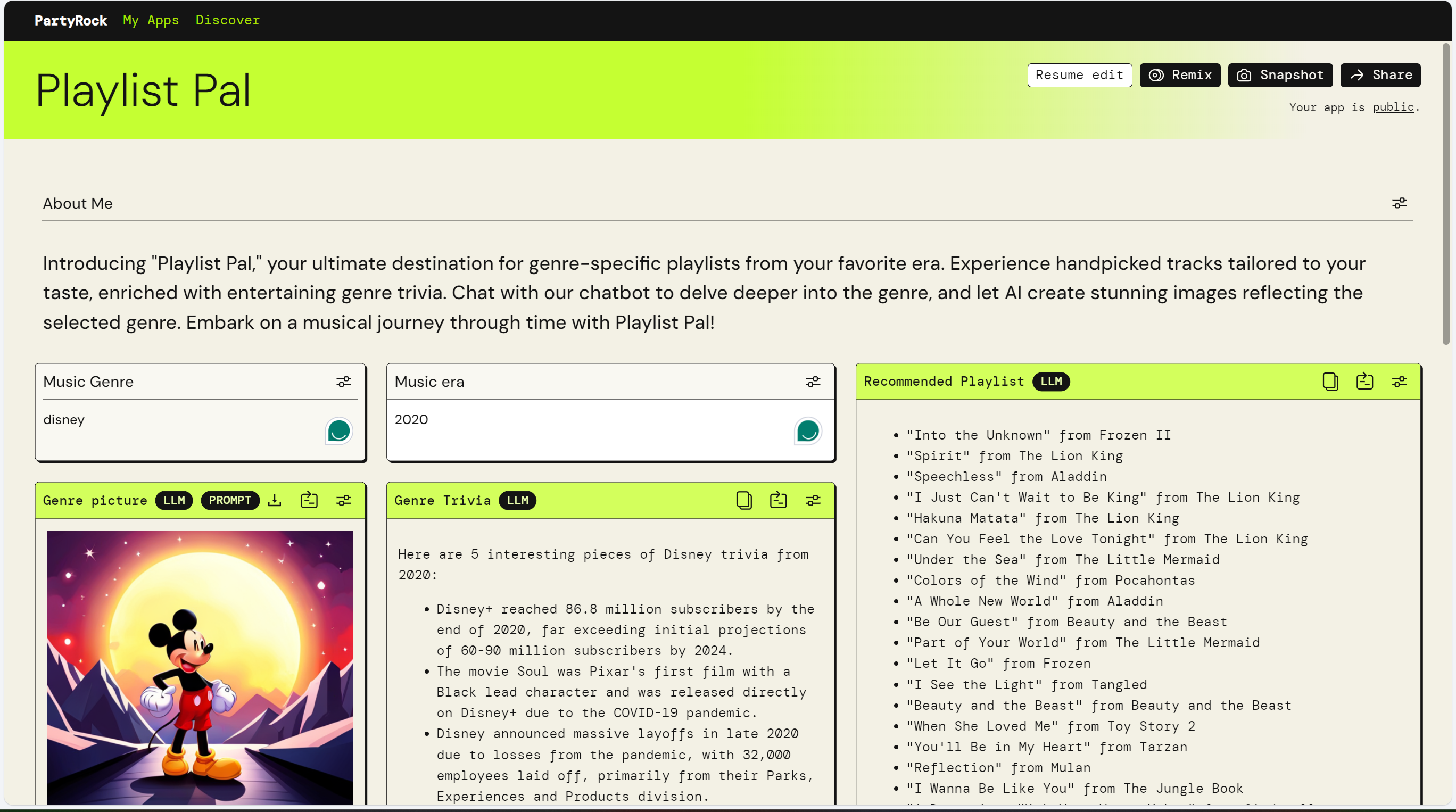Click the page vertical scrollbar
Screen dimensions: 1456x812
[1446, 192]
